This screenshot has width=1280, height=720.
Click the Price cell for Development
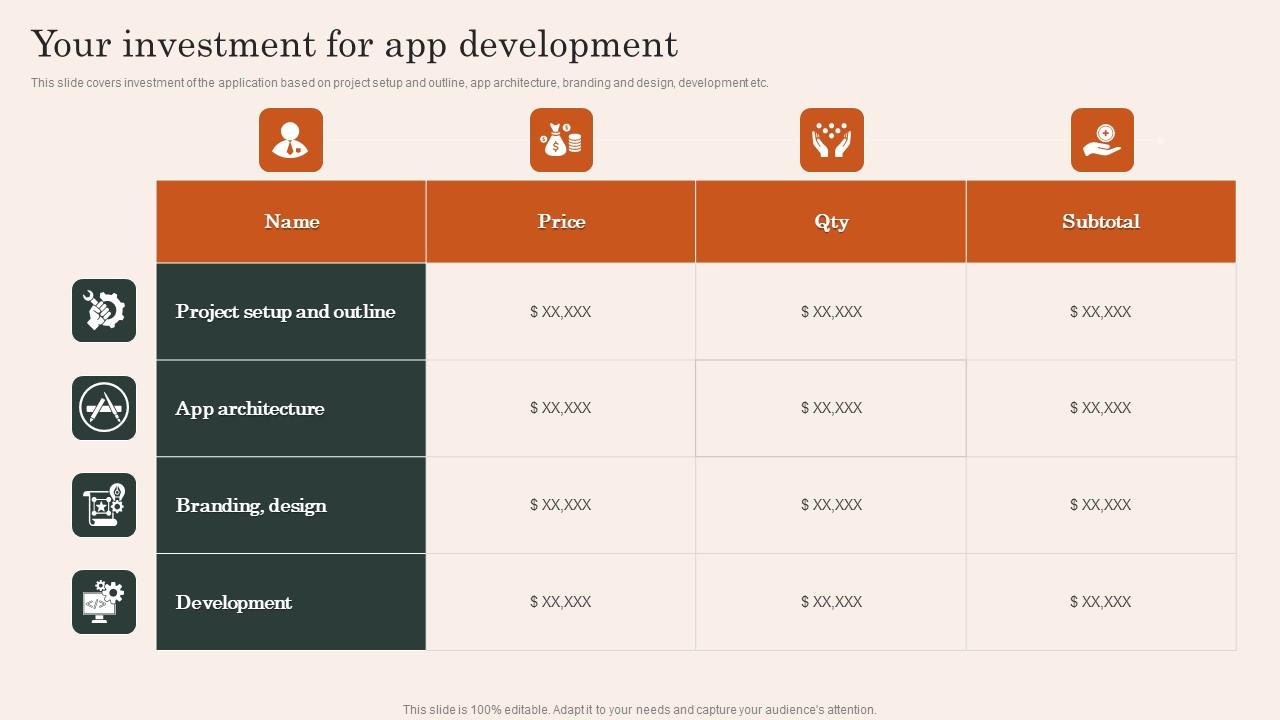pos(561,602)
